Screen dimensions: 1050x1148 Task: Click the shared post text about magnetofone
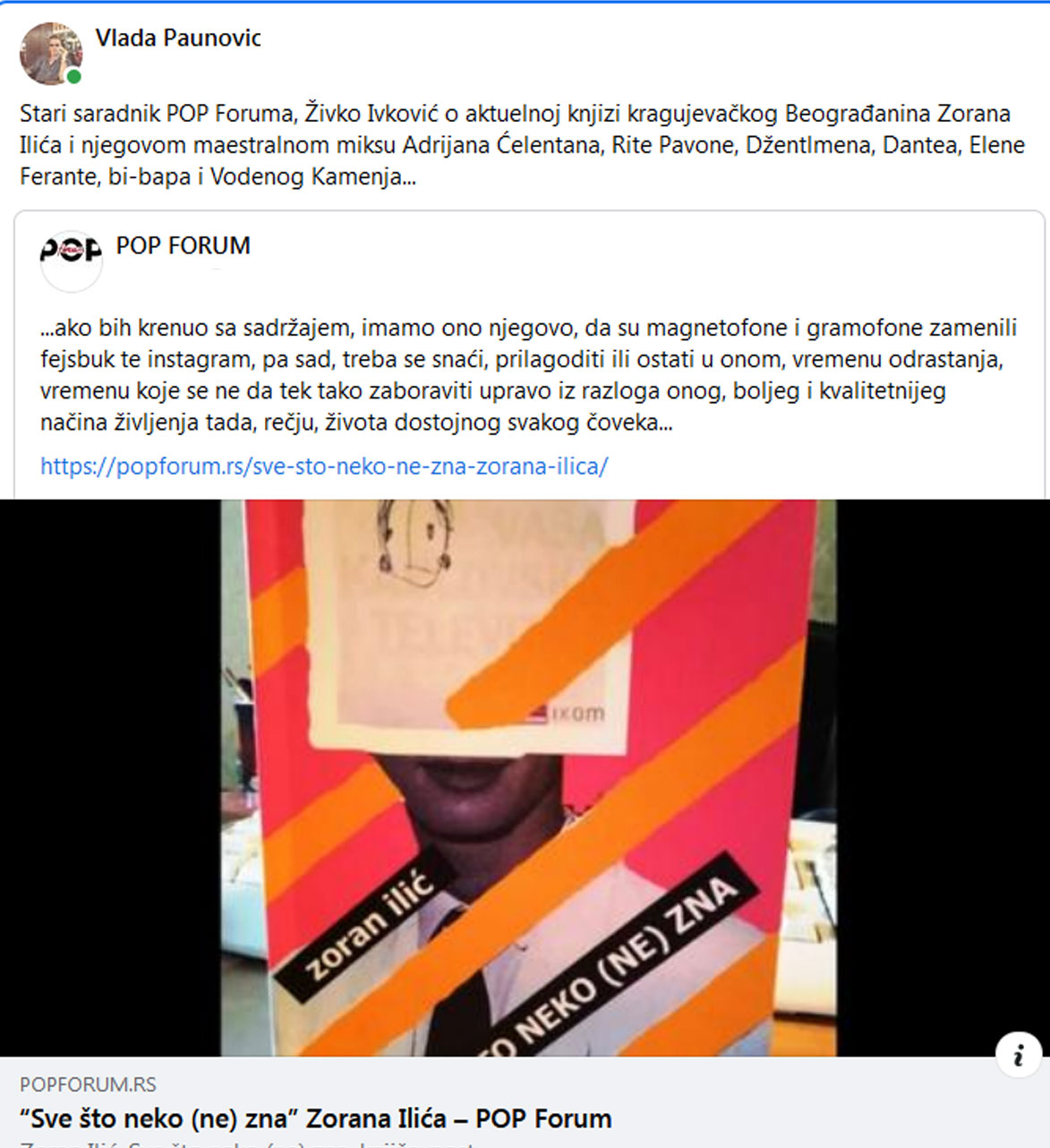(528, 374)
